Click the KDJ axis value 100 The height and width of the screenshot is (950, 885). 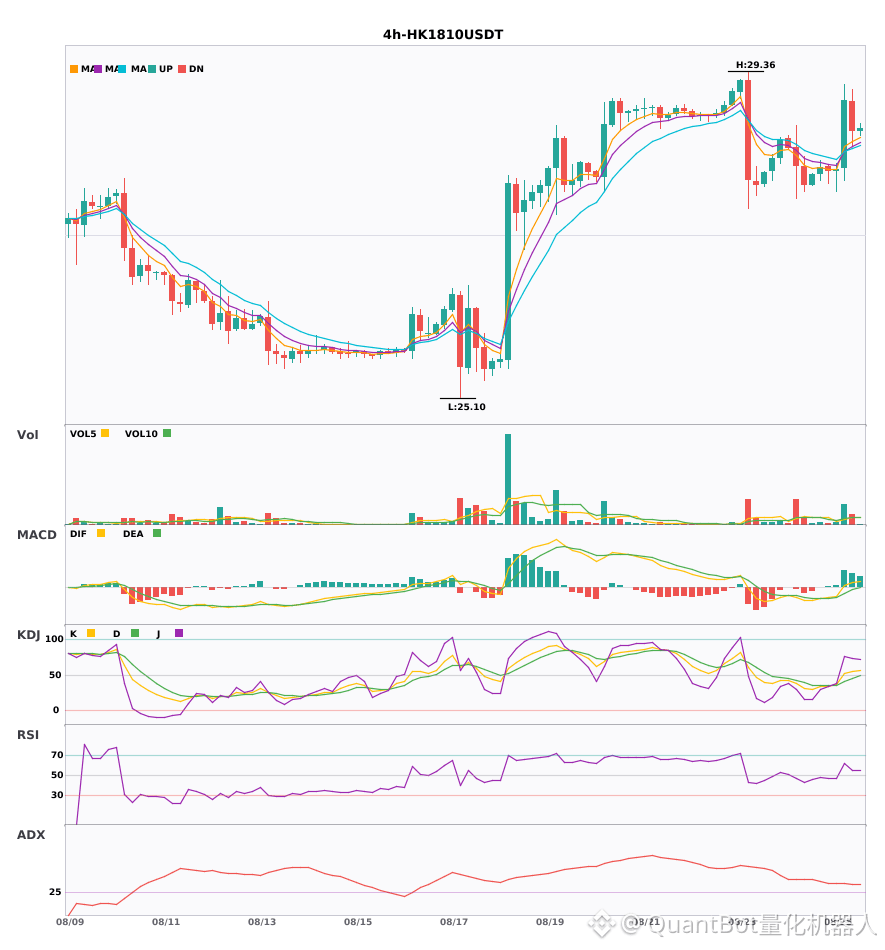55,639
